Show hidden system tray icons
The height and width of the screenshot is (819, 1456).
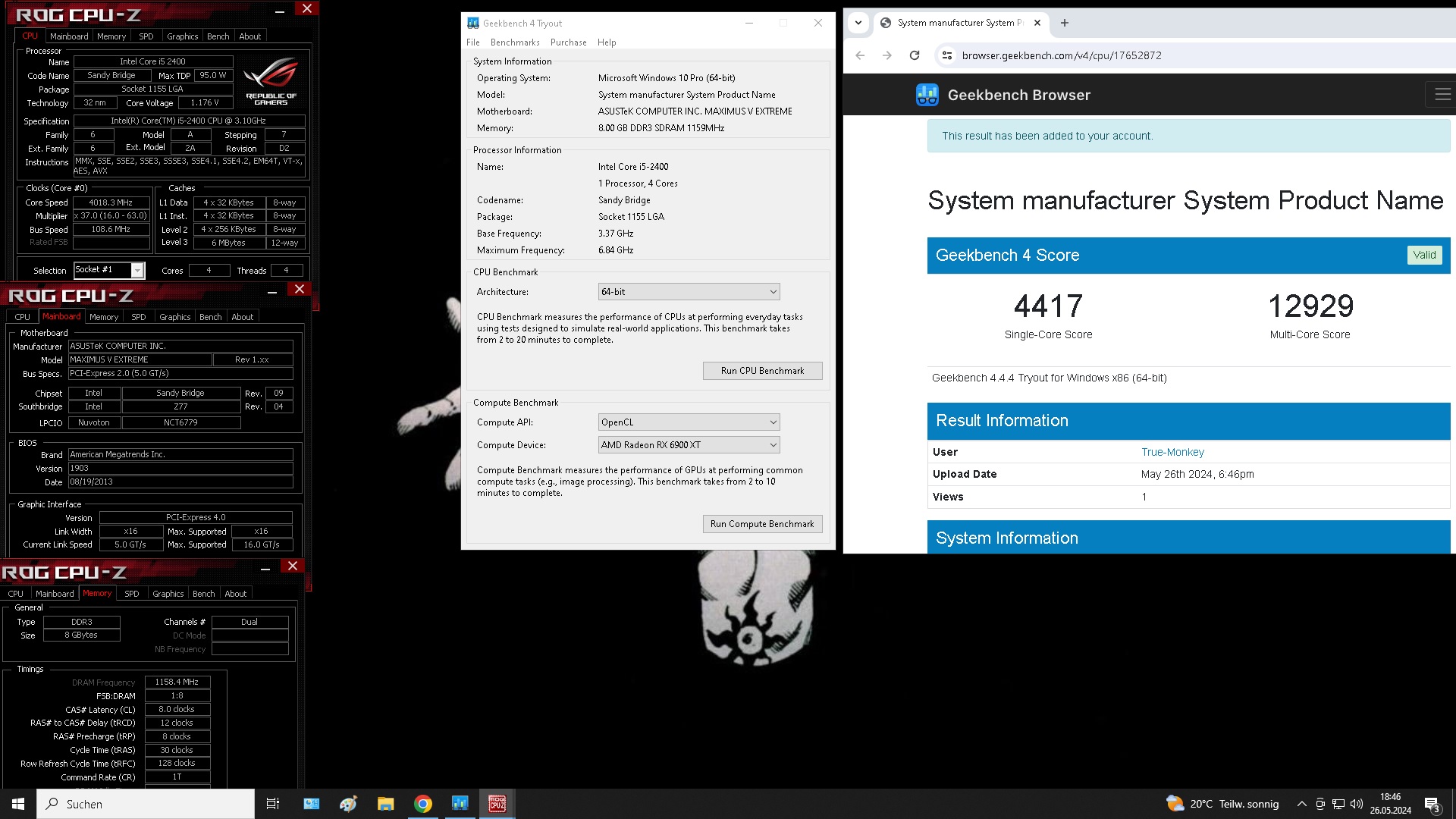(1302, 804)
